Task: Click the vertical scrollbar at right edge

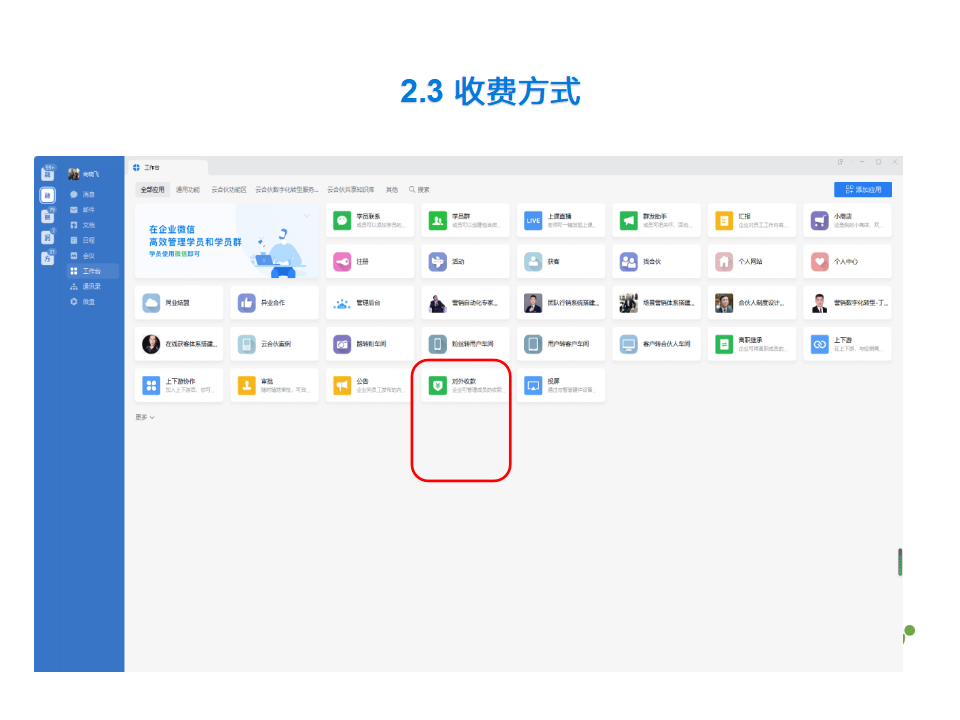Action: point(900,562)
